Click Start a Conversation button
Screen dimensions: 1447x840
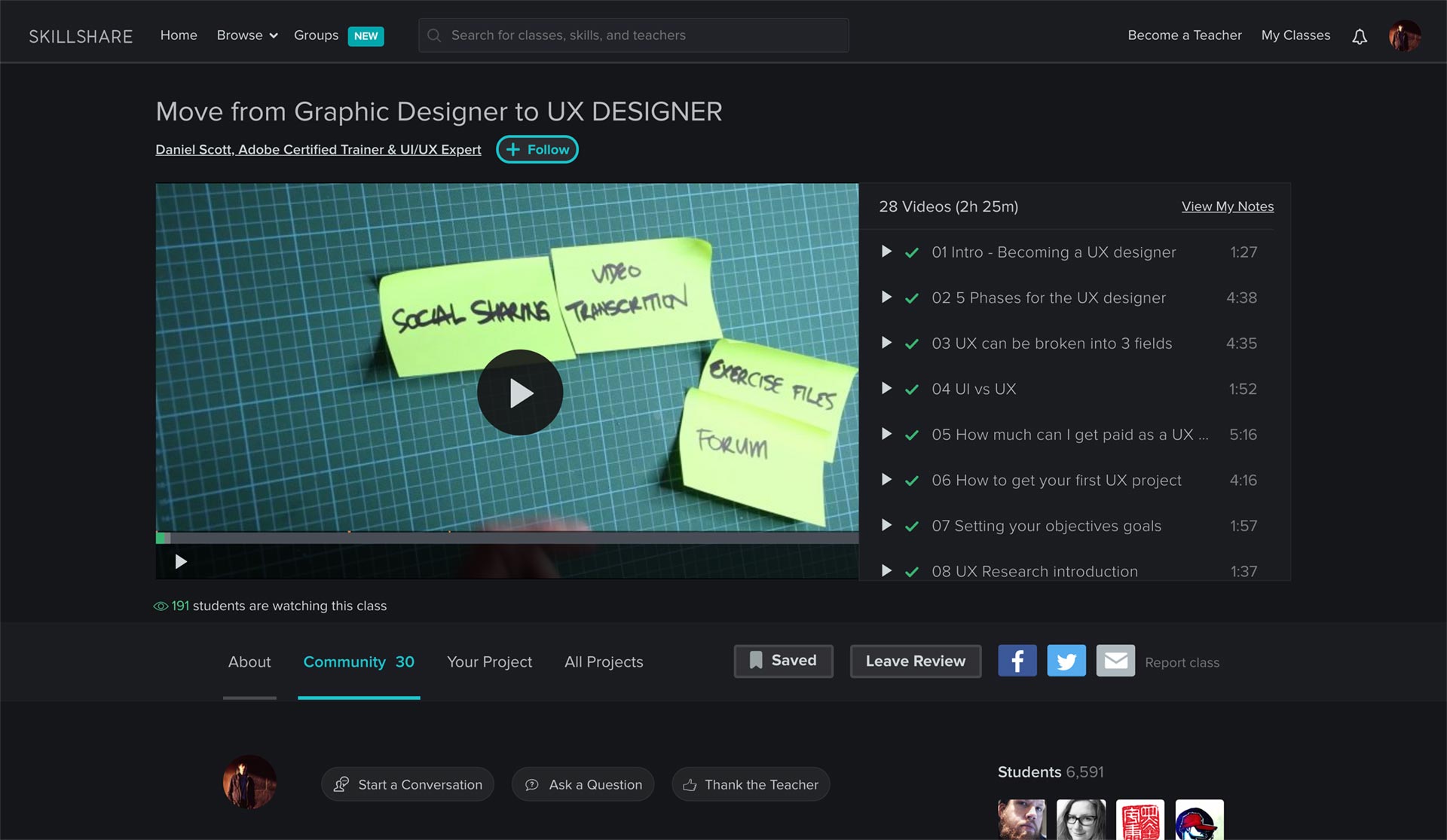(x=408, y=784)
